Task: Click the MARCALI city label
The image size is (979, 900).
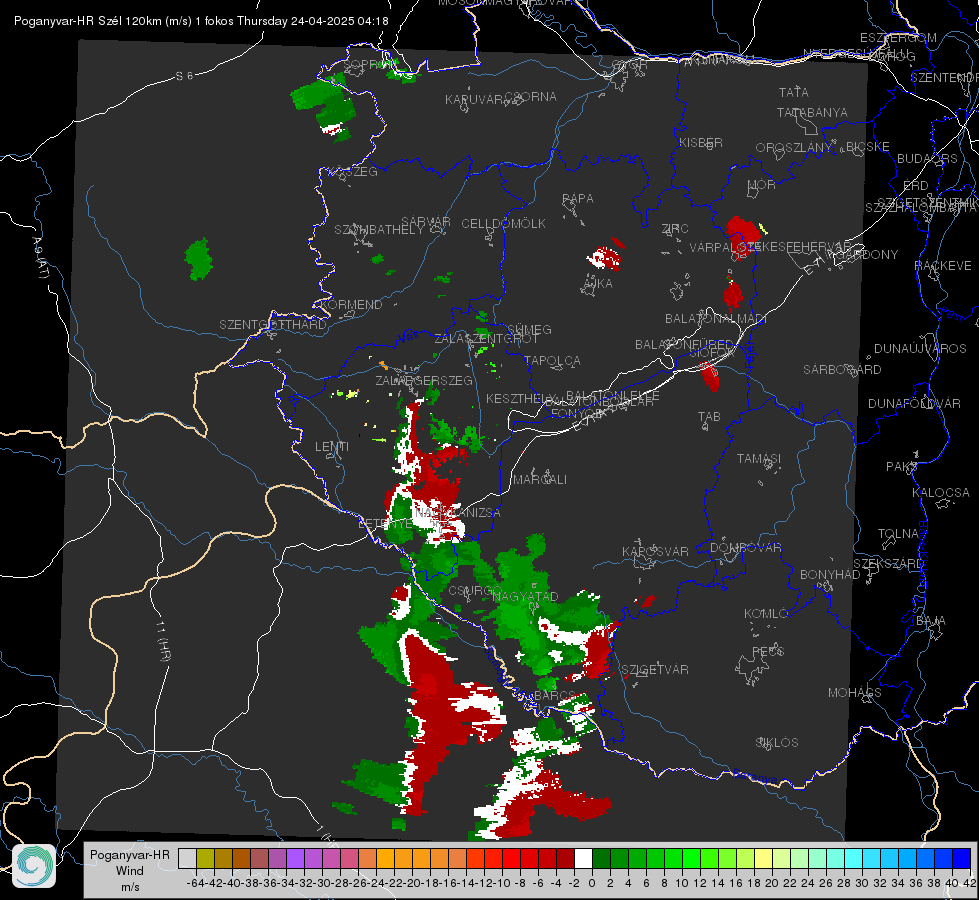Action: (540, 480)
